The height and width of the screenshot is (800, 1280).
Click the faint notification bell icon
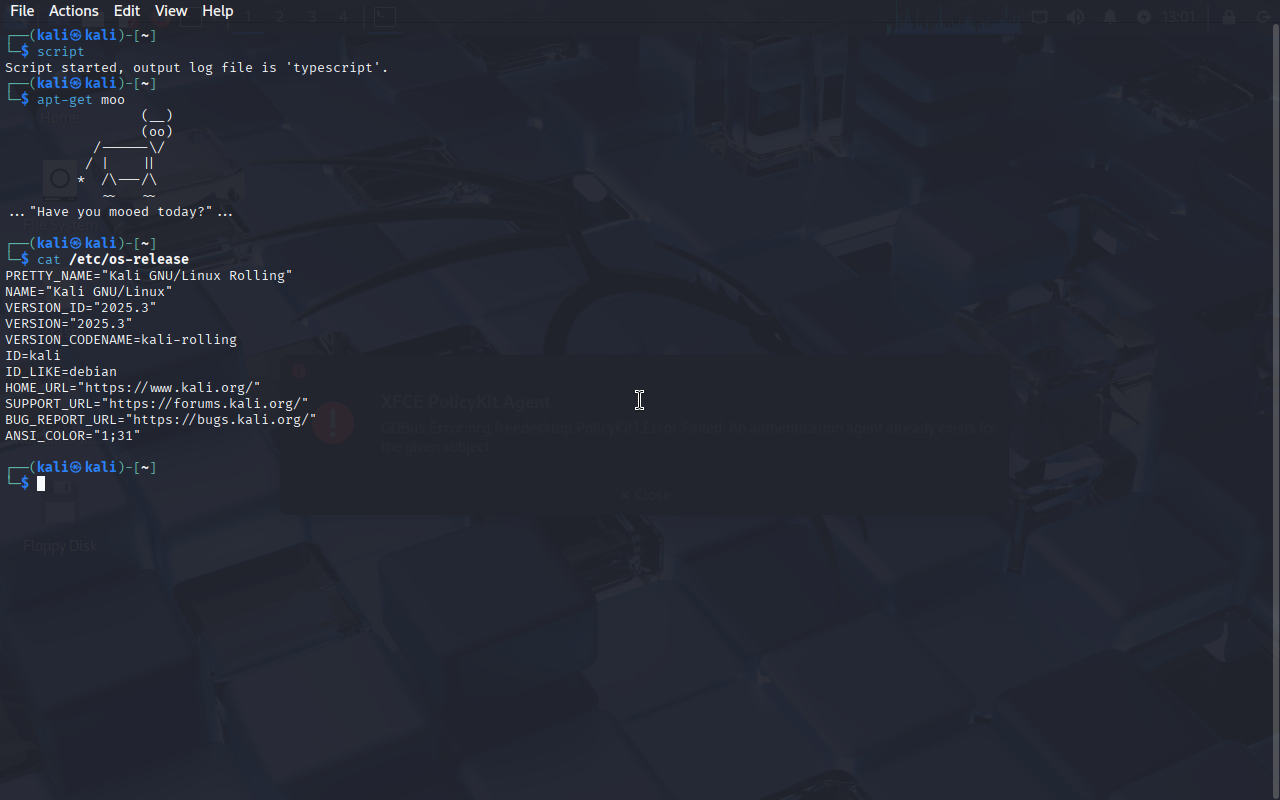[1110, 17]
